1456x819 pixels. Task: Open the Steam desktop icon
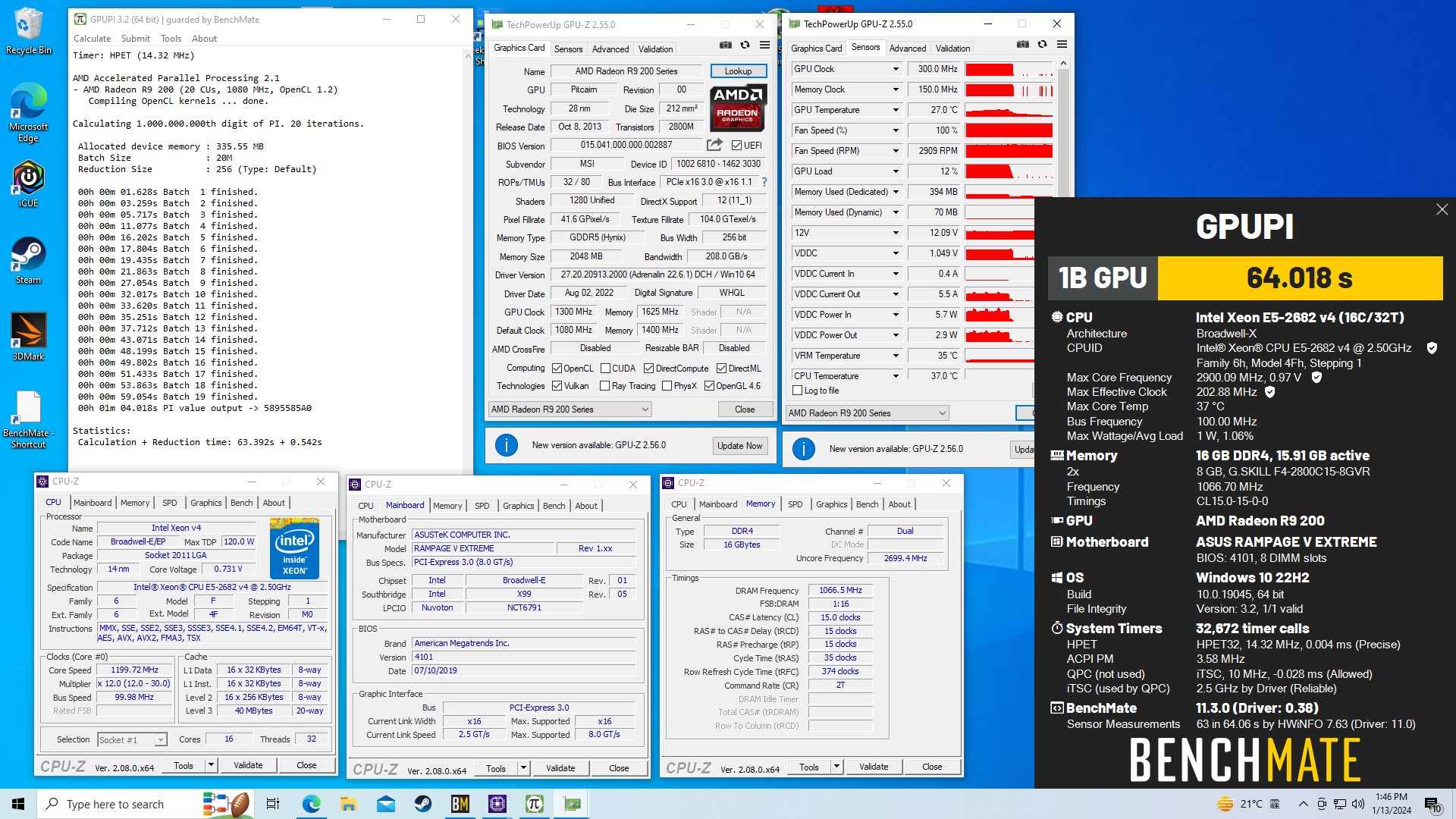tap(28, 260)
